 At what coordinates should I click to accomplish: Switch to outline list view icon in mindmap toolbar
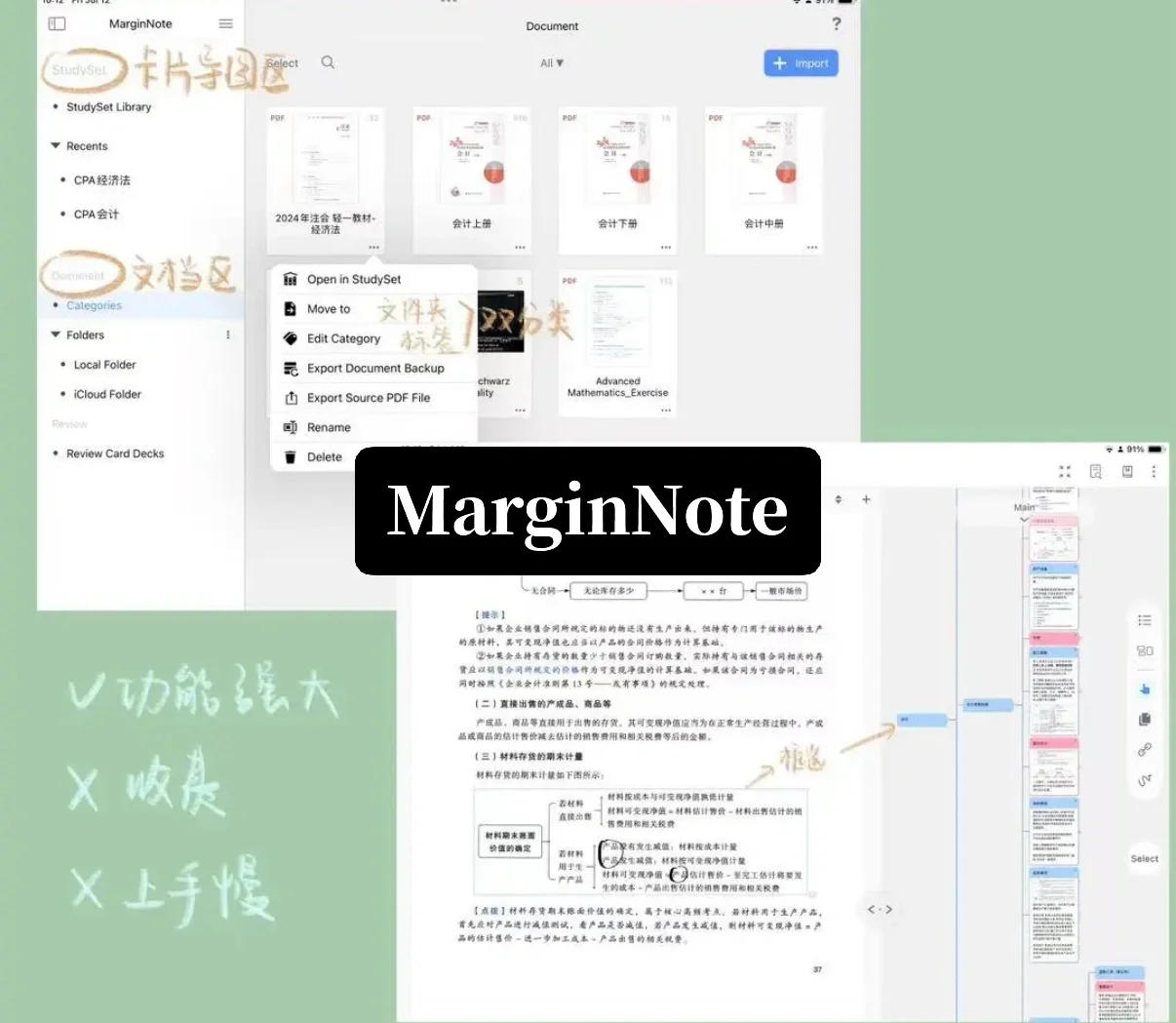point(1145,620)
